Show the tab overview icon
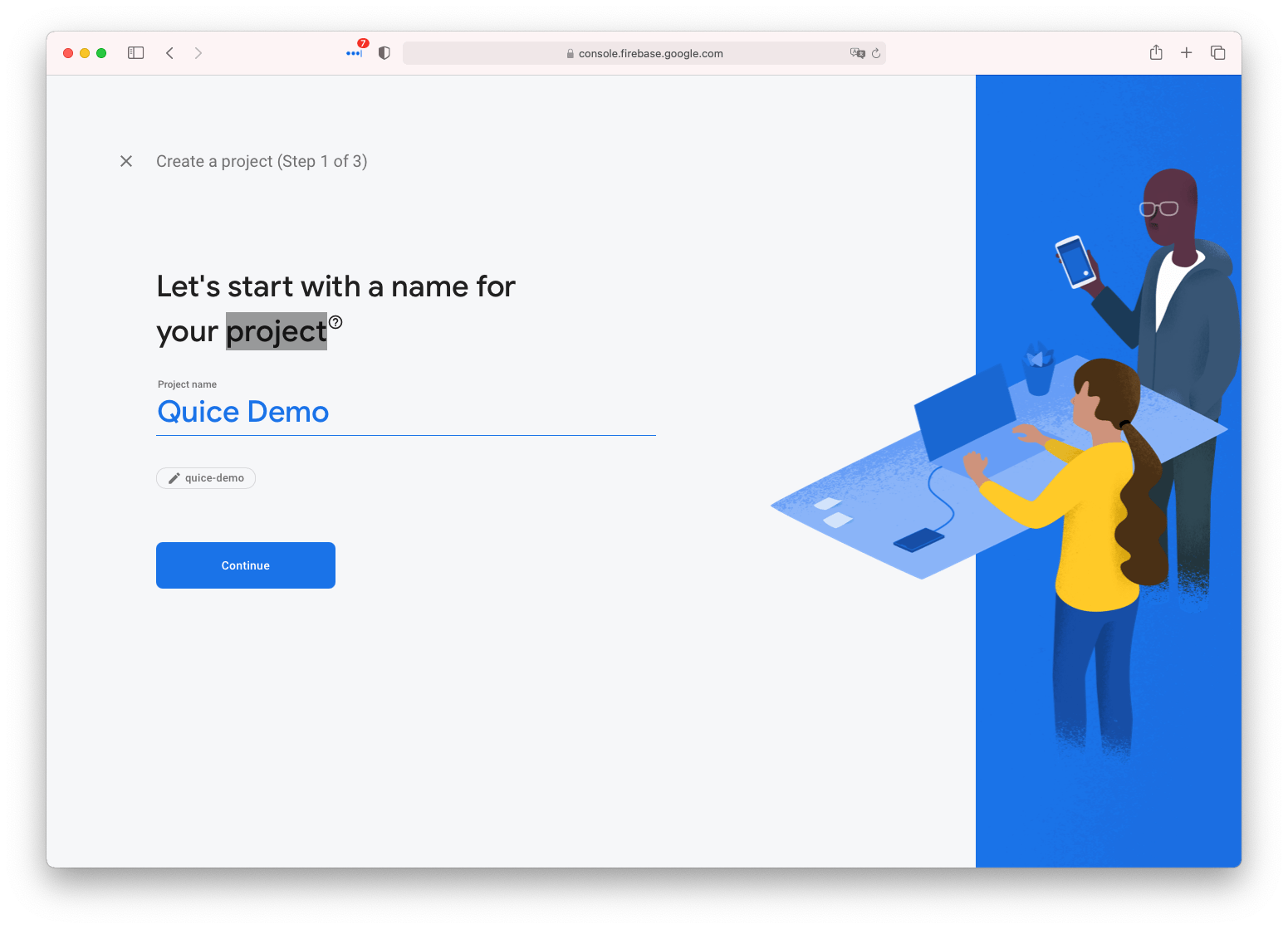 (x=1218, y=52)
